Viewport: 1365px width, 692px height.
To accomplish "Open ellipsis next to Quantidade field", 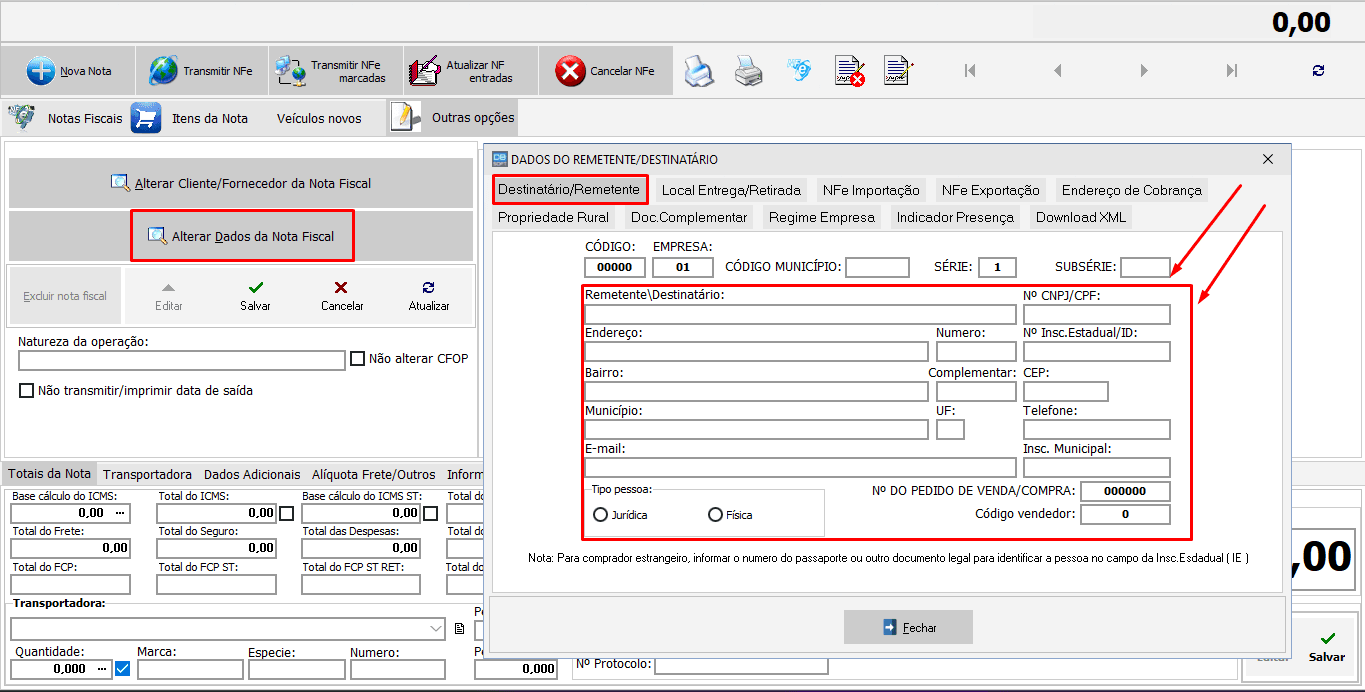I will (103, 669).
